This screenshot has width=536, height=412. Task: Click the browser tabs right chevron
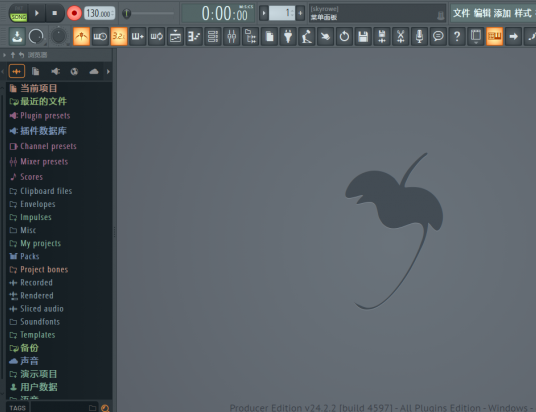(x=108, y=71)
